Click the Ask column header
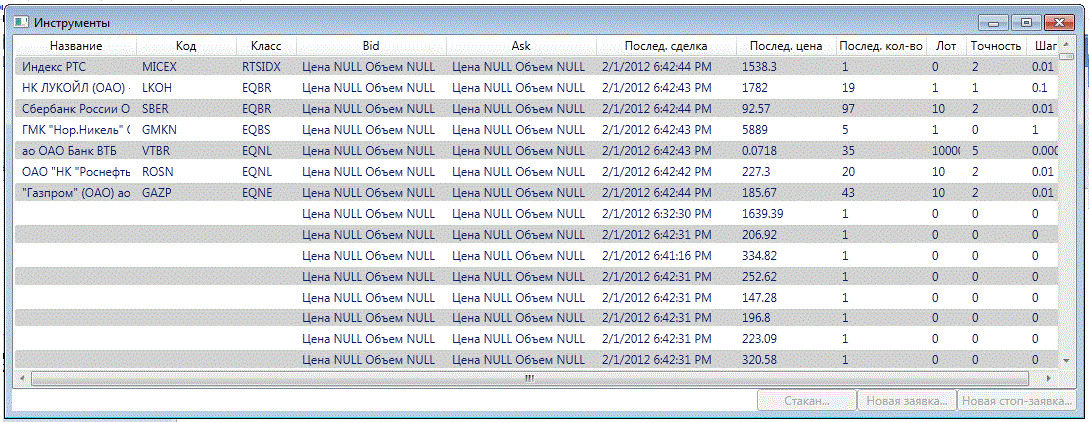The image size is (1089, 422). (x=522, y=46)
